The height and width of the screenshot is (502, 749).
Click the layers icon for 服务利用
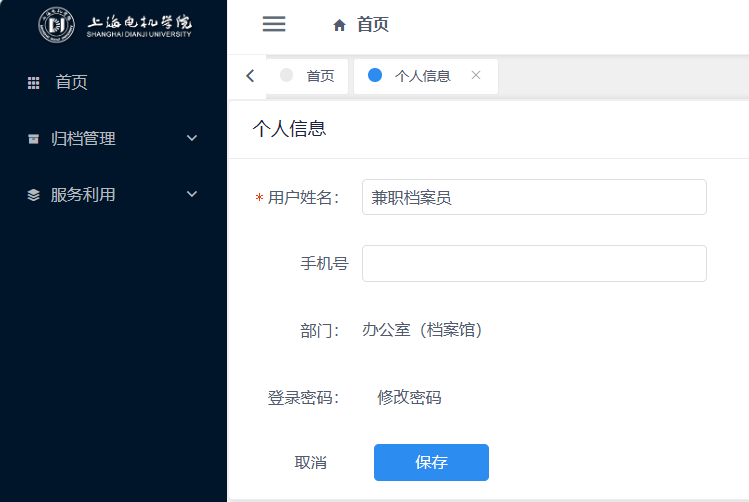click(33, 195)
